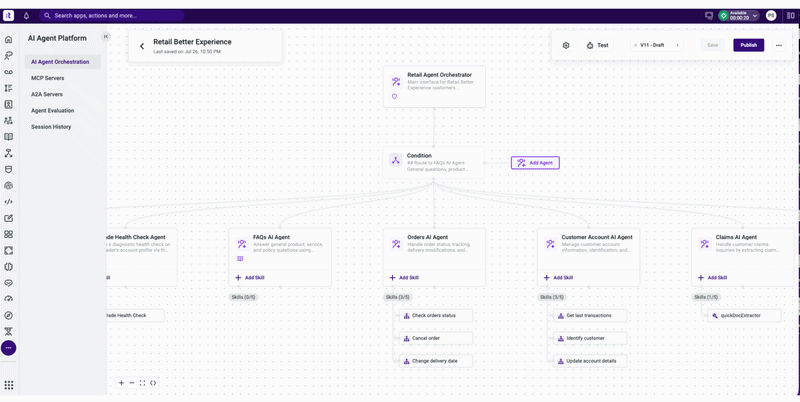800x402 pixels.
Task: Collapse Skills (1/5) under Claims AI Agent
Action: click(706, 297)
